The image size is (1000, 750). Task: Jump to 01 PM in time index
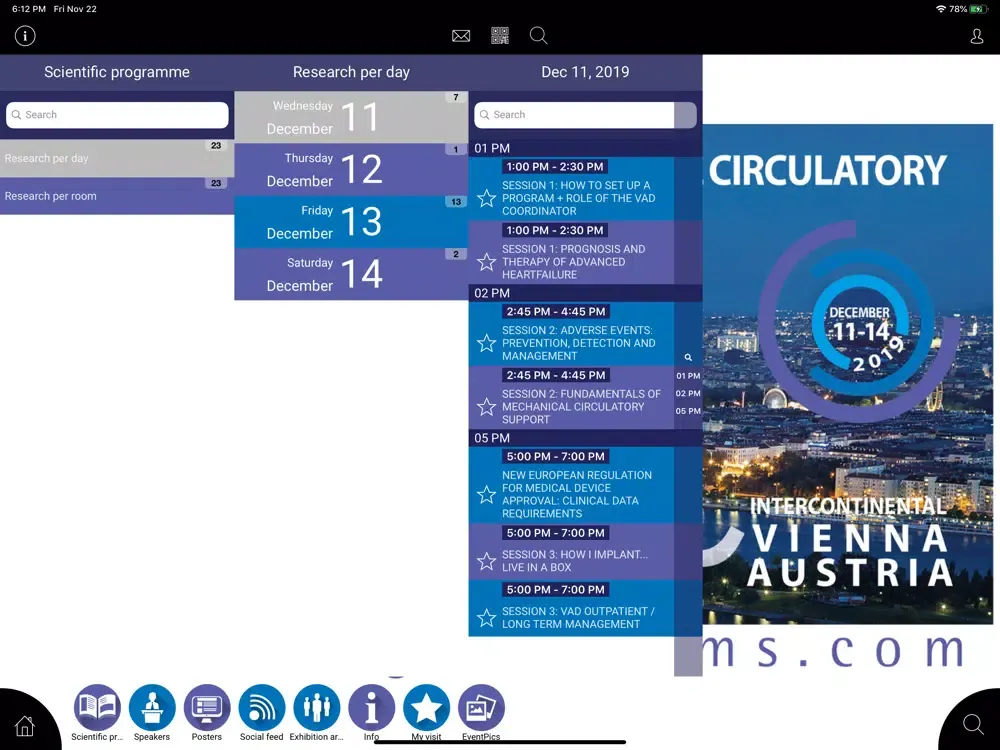(x=688, y=376)
